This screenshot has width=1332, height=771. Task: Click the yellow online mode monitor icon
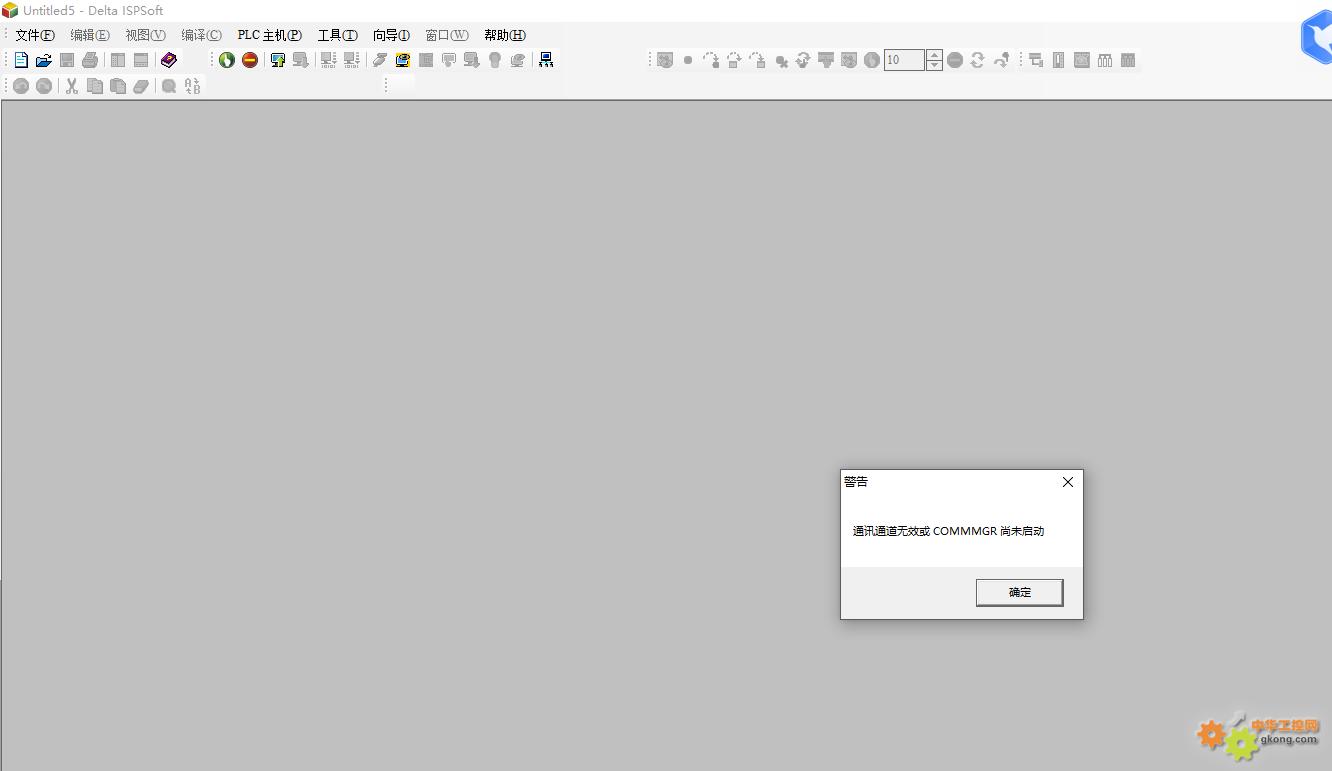[402, 60]
